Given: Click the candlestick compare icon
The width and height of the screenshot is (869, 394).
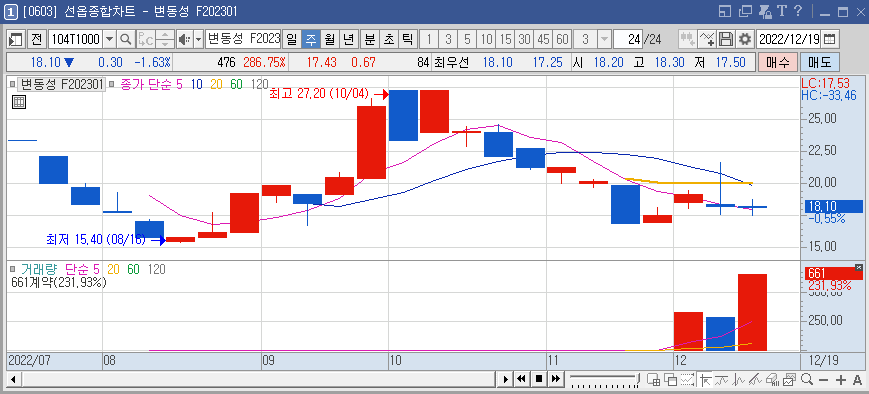Looking at the screenshot, I should coord(687,39).
